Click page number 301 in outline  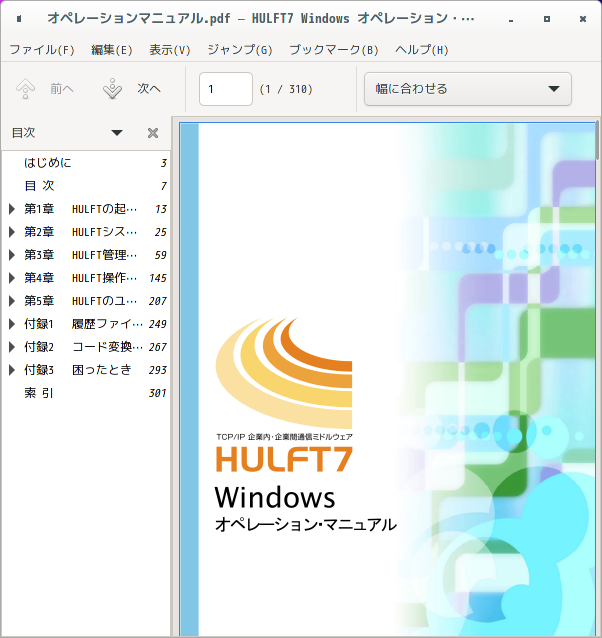158,393
